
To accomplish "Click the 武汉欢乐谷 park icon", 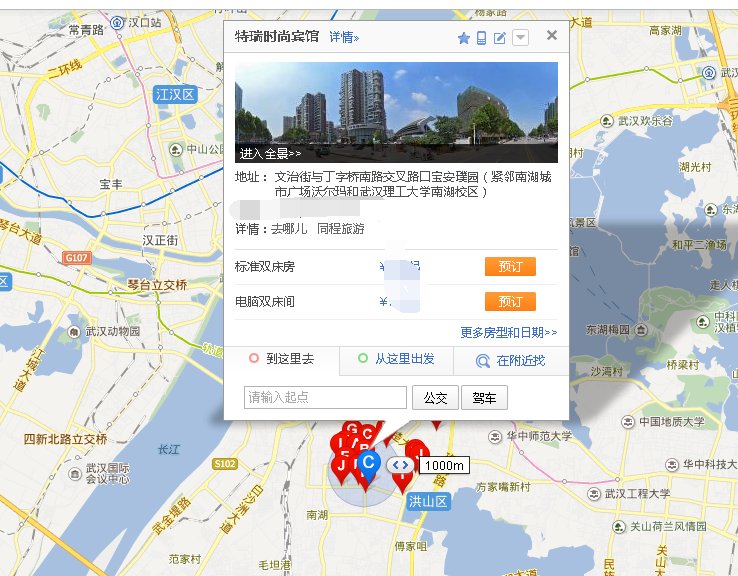I will tap(607, 121).
